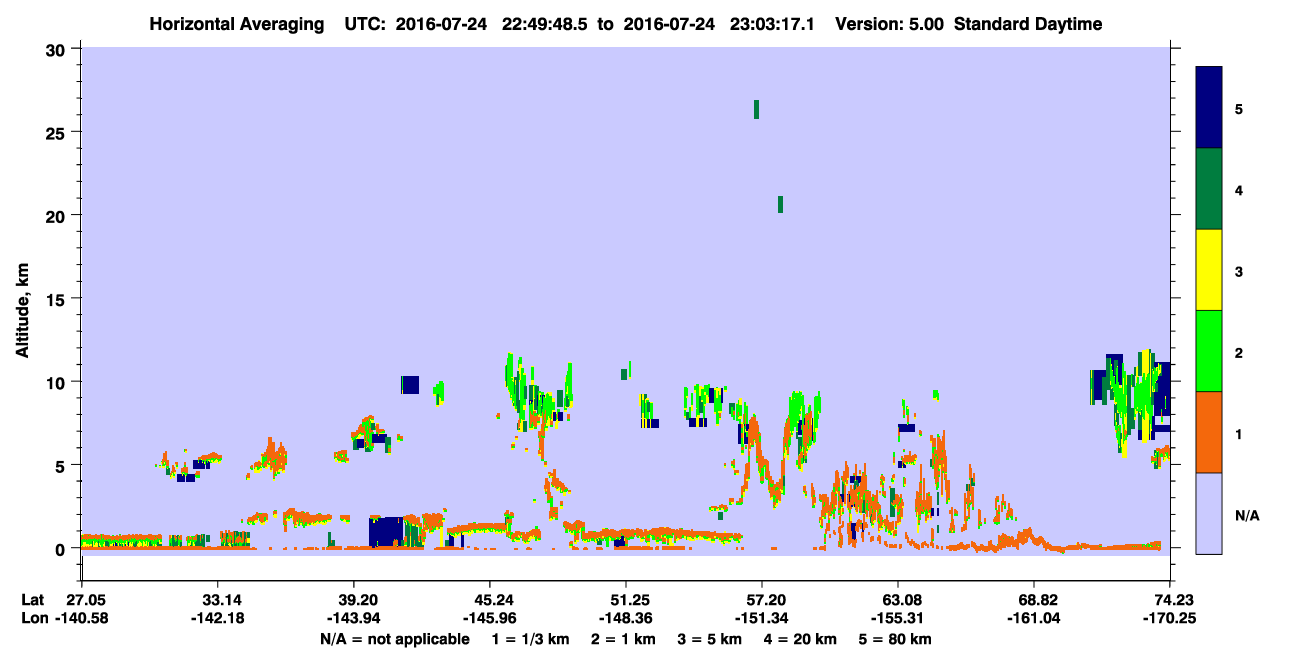Click longitude value -143.94
Screen dimensions: 1300x667
(354, 618)
